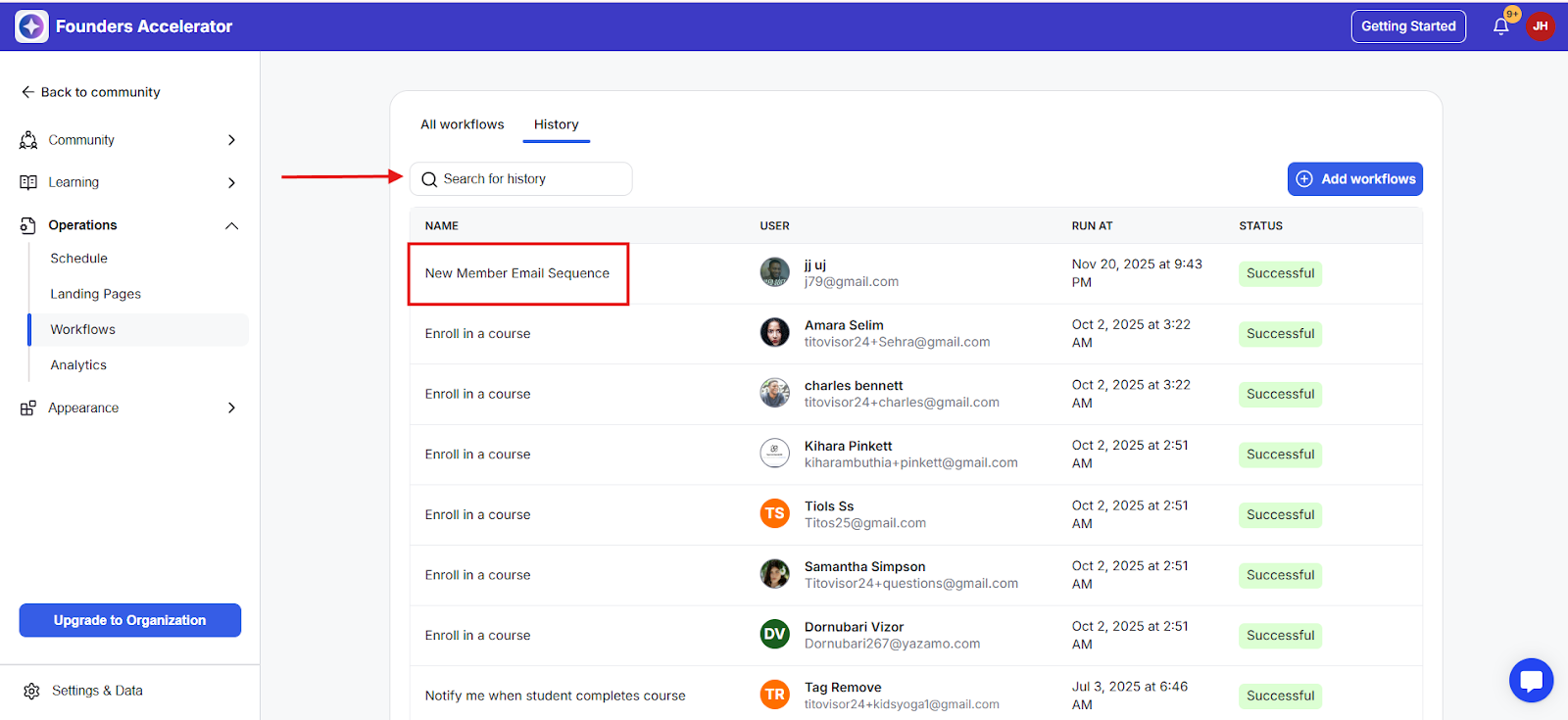The height and width of the screenshot is (720, 1568).
Task: Click the email Dornubari267@yazamo.com
Action: click(892, 644)
